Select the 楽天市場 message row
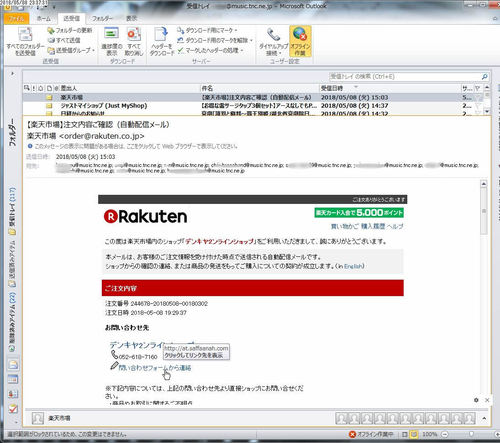This screenshot has width=500, height=443. [x=253, y=97]
